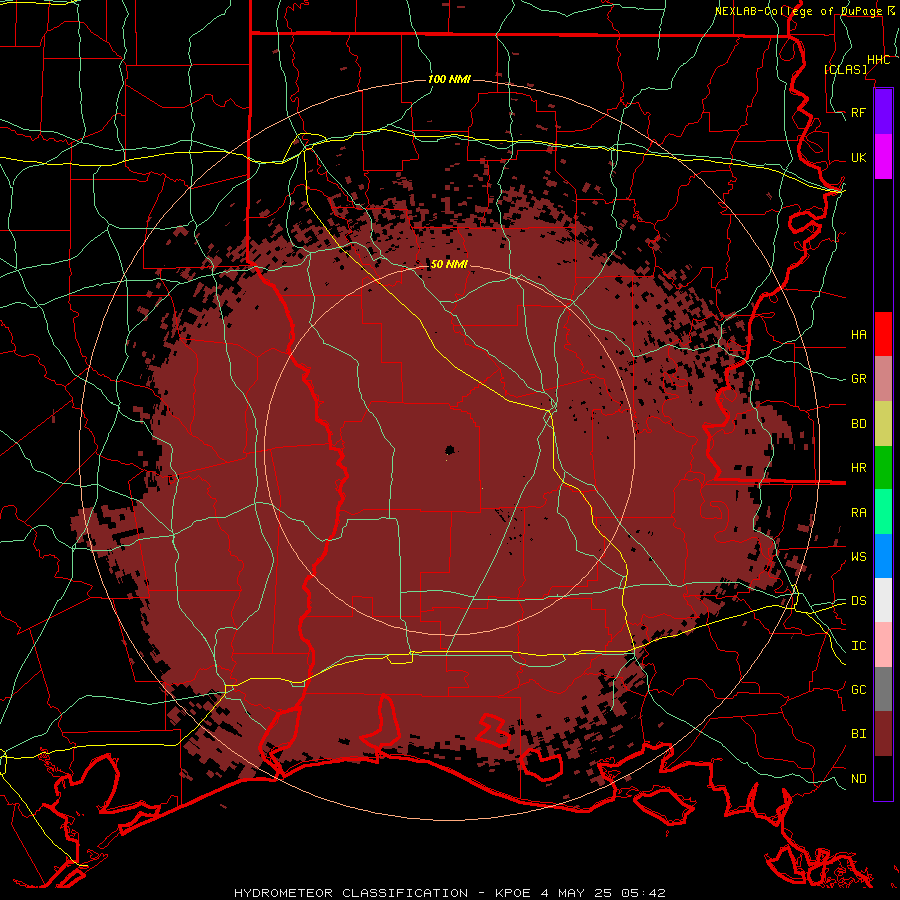900x900 pixels.
Task: Click the UK magenta legend swatch
Action: (883, 157)
